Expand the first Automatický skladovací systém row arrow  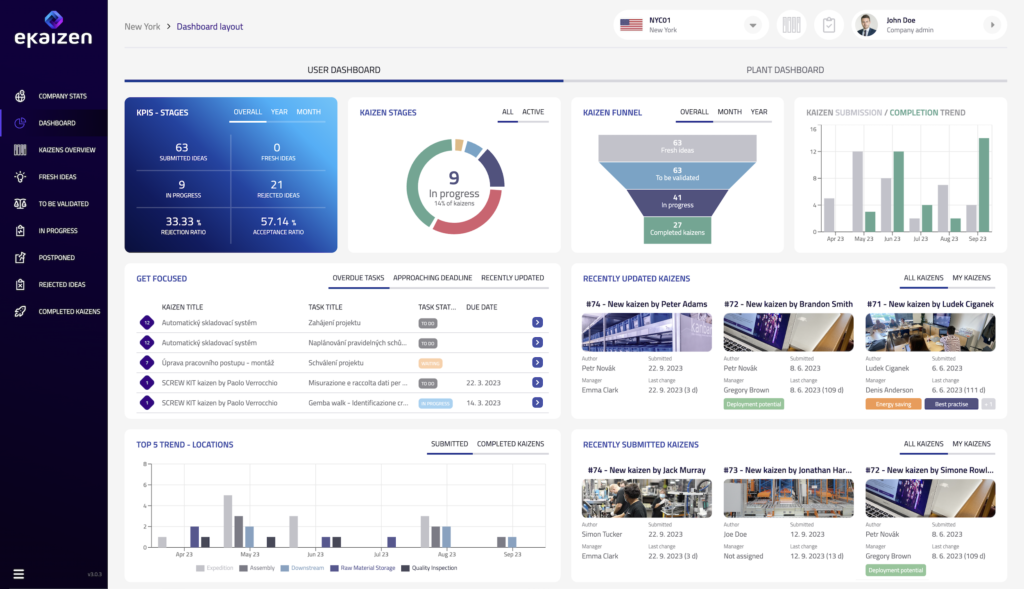point(537,323)
